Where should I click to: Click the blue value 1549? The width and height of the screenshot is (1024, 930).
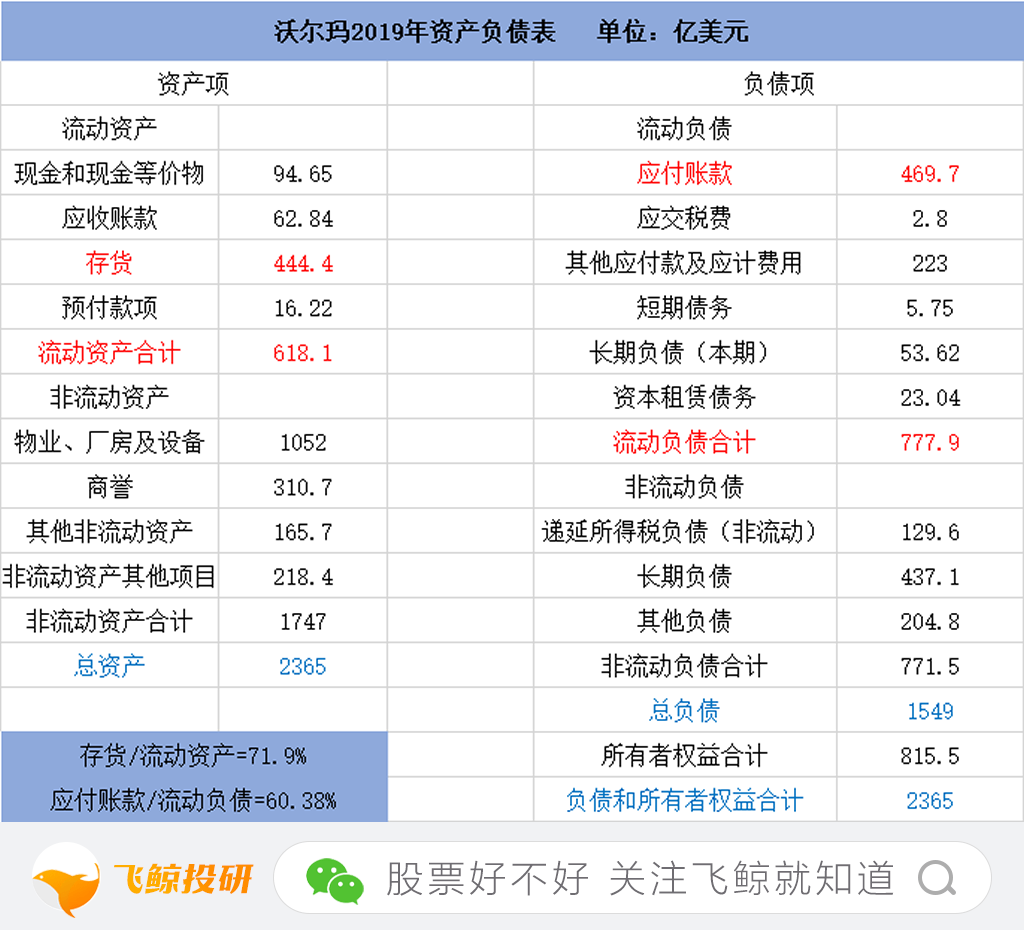click(930, 711)
